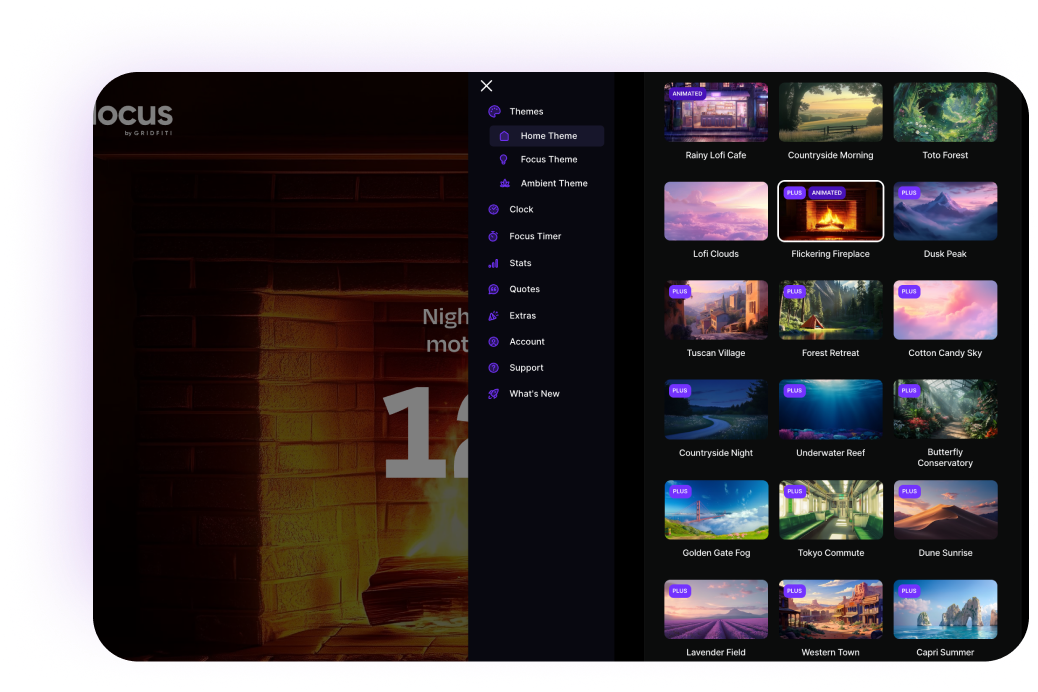Select the Themes palette icon
This screenshot has width=1038, height=692.
[x=493, y=111]
